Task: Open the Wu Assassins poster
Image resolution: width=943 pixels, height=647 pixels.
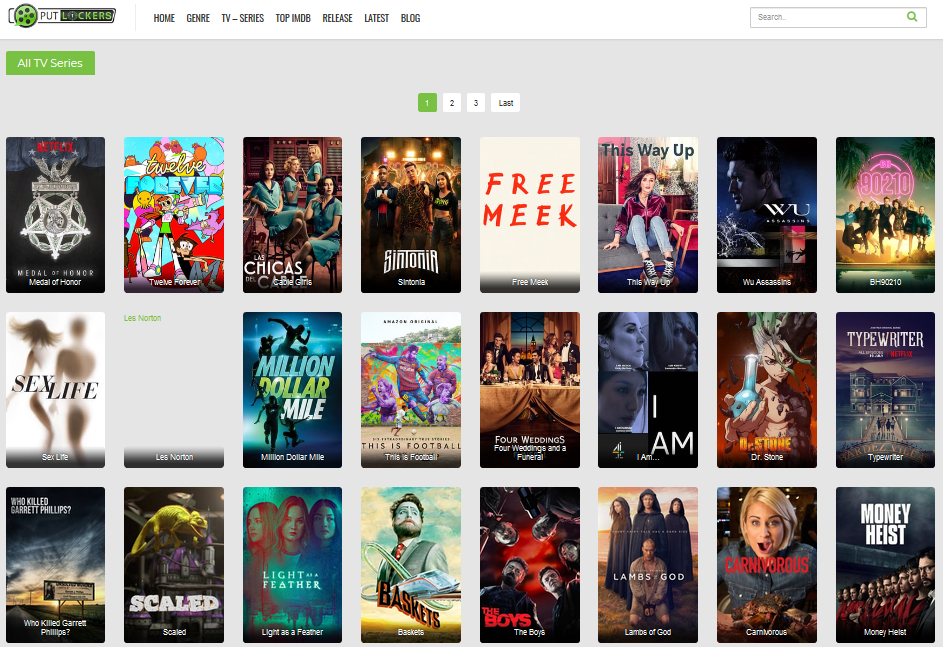Action: (767, 215)
